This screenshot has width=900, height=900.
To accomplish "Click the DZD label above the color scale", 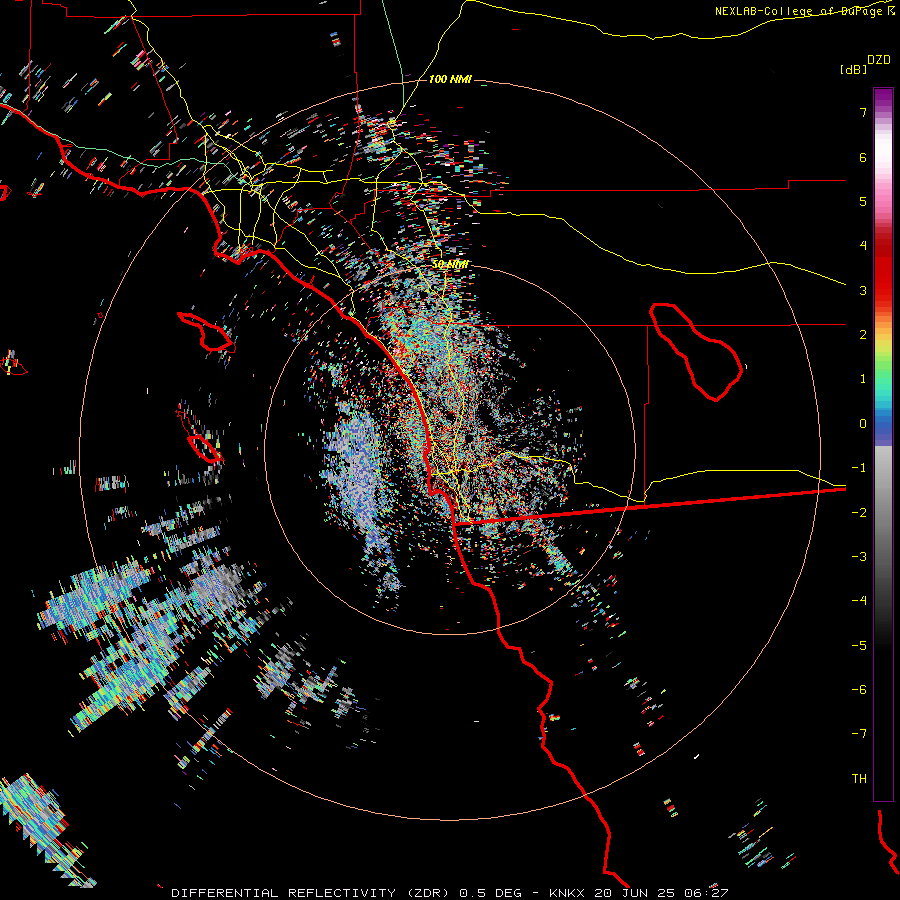I will [879, 60].
